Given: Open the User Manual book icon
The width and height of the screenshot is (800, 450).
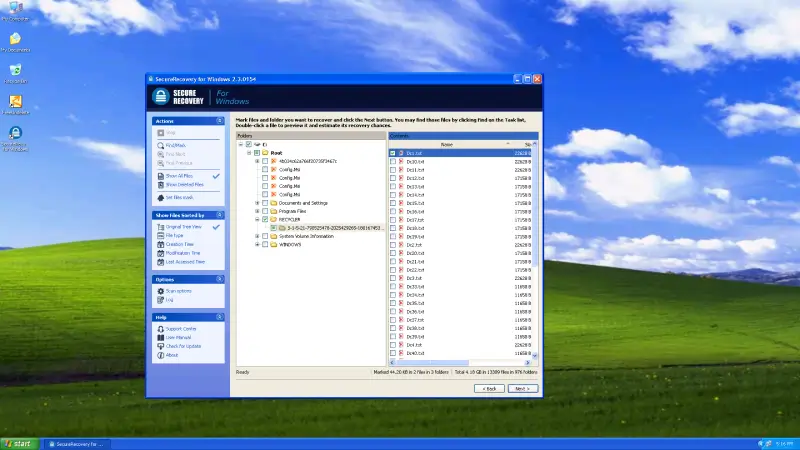Looking at the screenshot, I should point(161,338).
